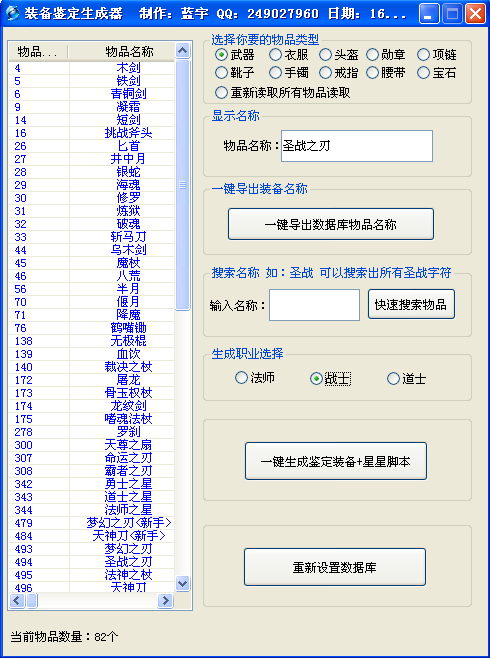This screenshot has width=490, height=658.
Task: Click the horizontal scroll right arrow
Action: [165, 601]
